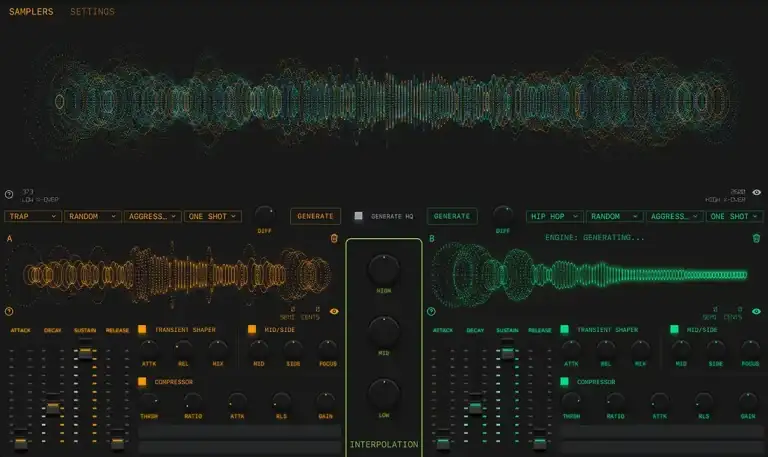Toggle sampler A's TRANSIENT SHAPER
The height and width of the screenshot is (457, 768).
[x=142, y=329]
